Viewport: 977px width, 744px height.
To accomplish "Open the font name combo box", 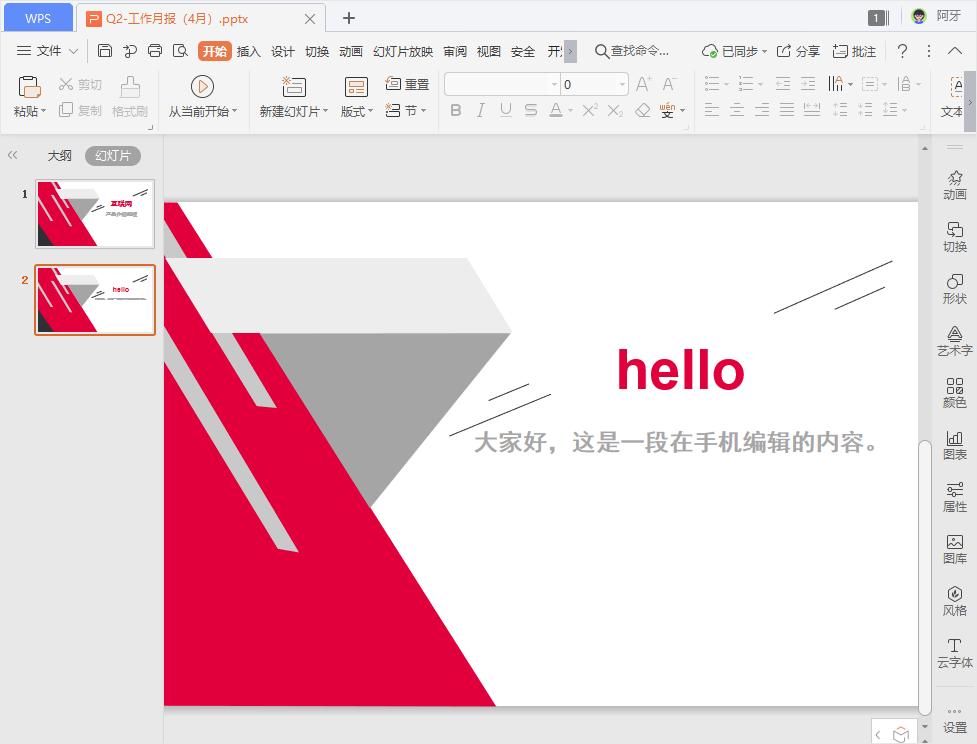I will coord(502,84).
